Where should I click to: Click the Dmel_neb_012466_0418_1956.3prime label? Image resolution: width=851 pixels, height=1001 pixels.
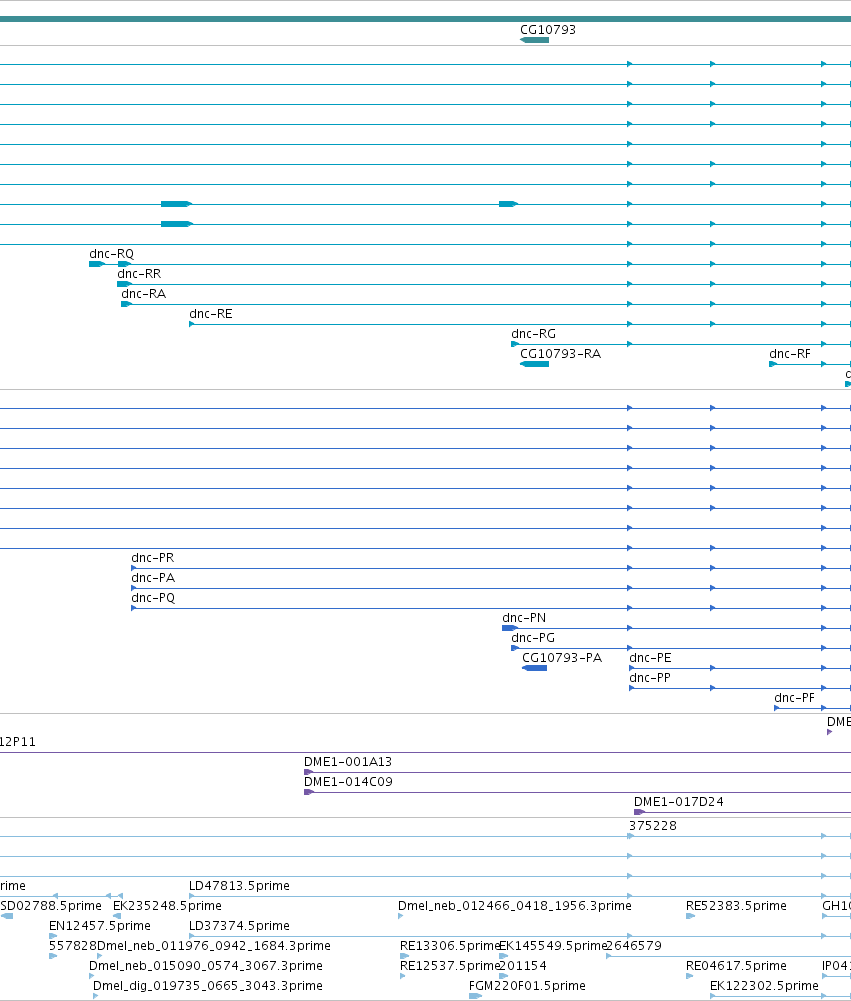click(515, 906)
